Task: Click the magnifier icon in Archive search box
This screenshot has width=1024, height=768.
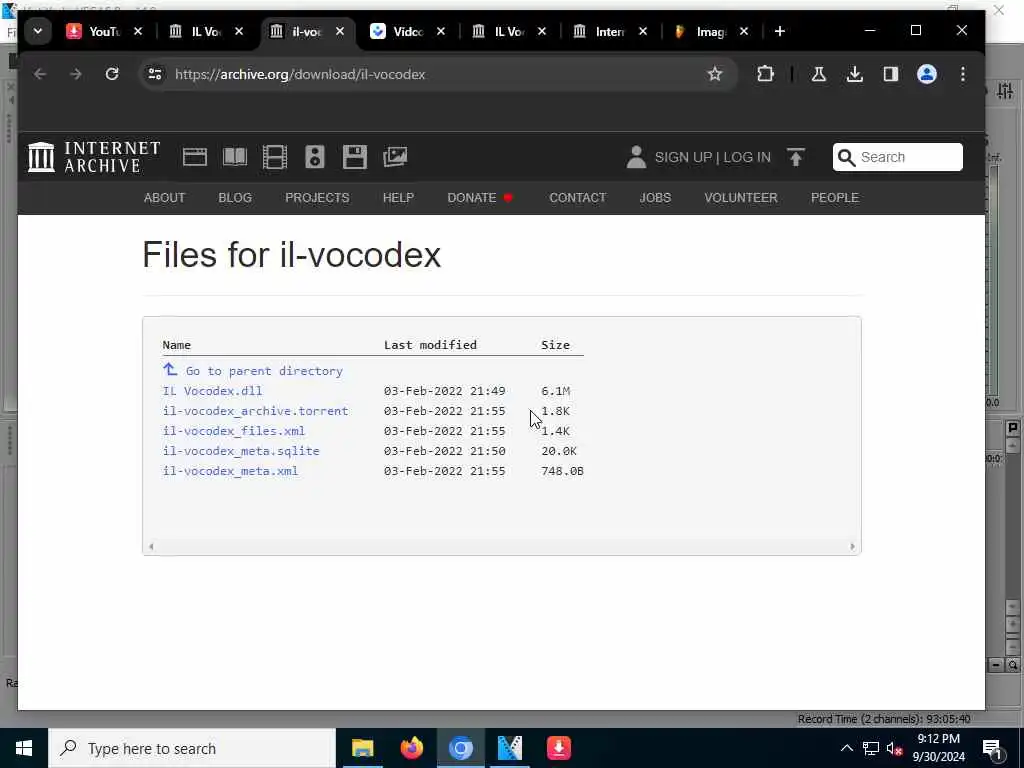Action: click(x=846, y=157)
